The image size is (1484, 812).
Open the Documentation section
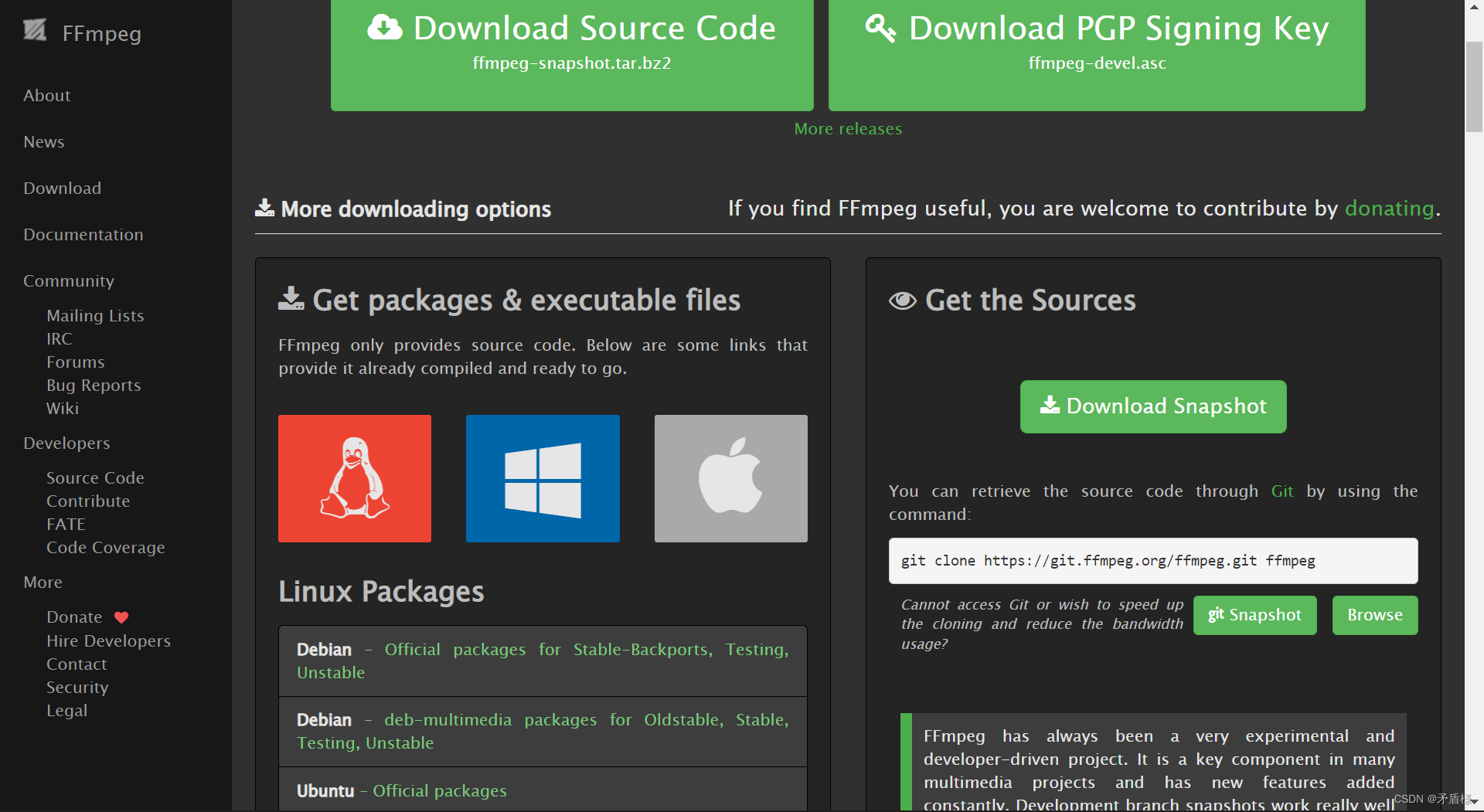83,234
